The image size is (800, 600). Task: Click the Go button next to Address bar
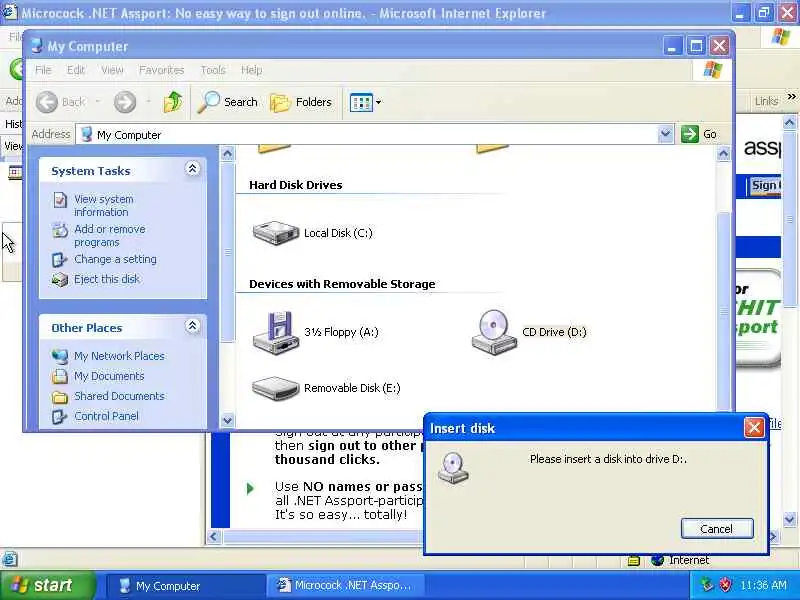[x=699, y=134]
